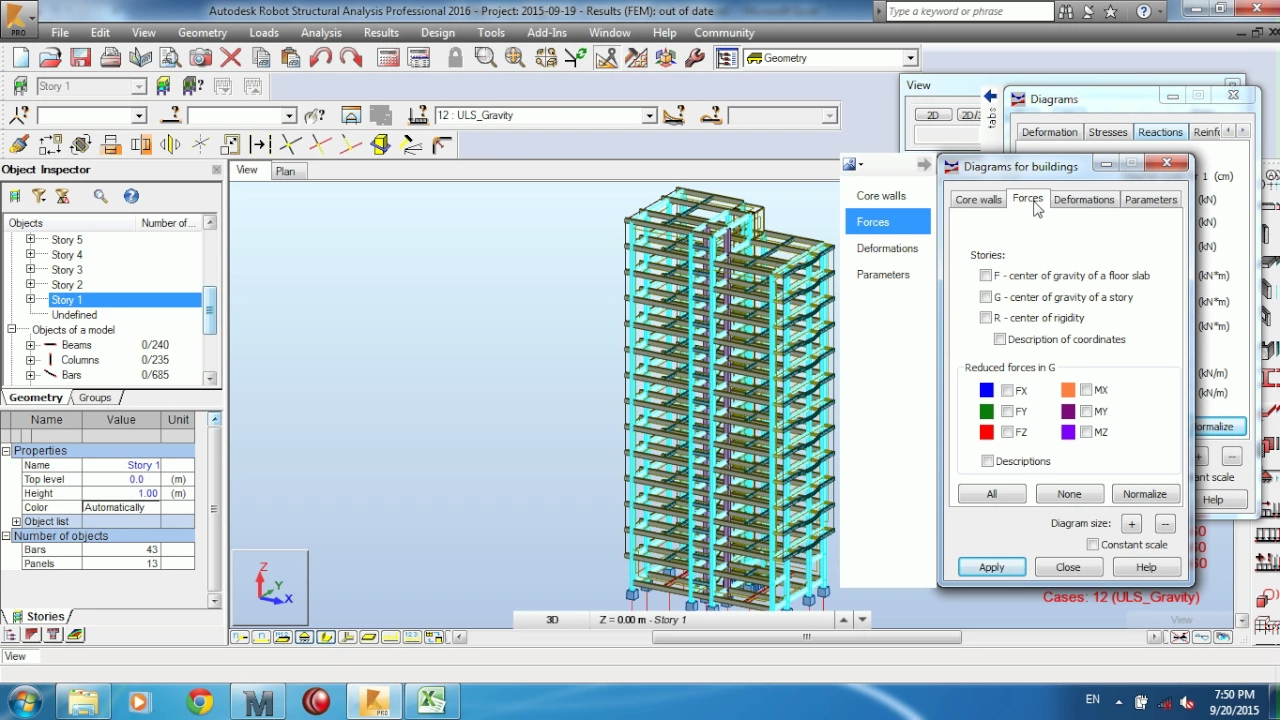1280x720 pixels.
Task: Enable R - center of rigidity checkbox
Action: [986, 318]
